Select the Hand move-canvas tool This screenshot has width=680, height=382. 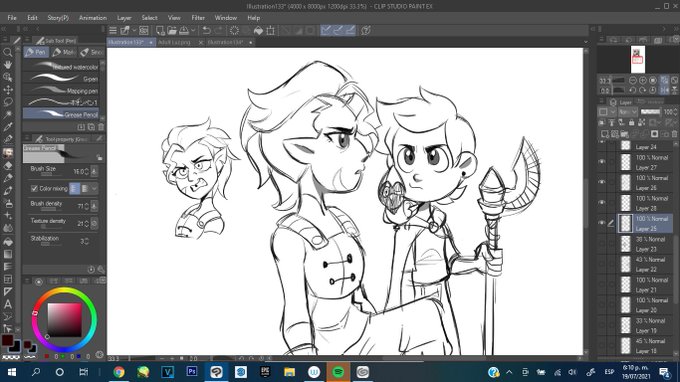coord(8,65)
